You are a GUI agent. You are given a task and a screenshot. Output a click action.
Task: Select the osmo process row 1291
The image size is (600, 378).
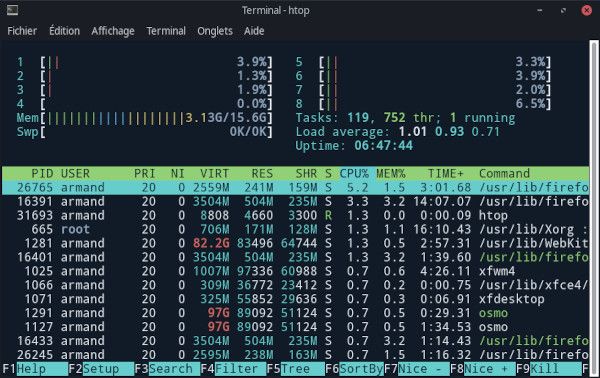pyautogui.click(x=295, y=313)
